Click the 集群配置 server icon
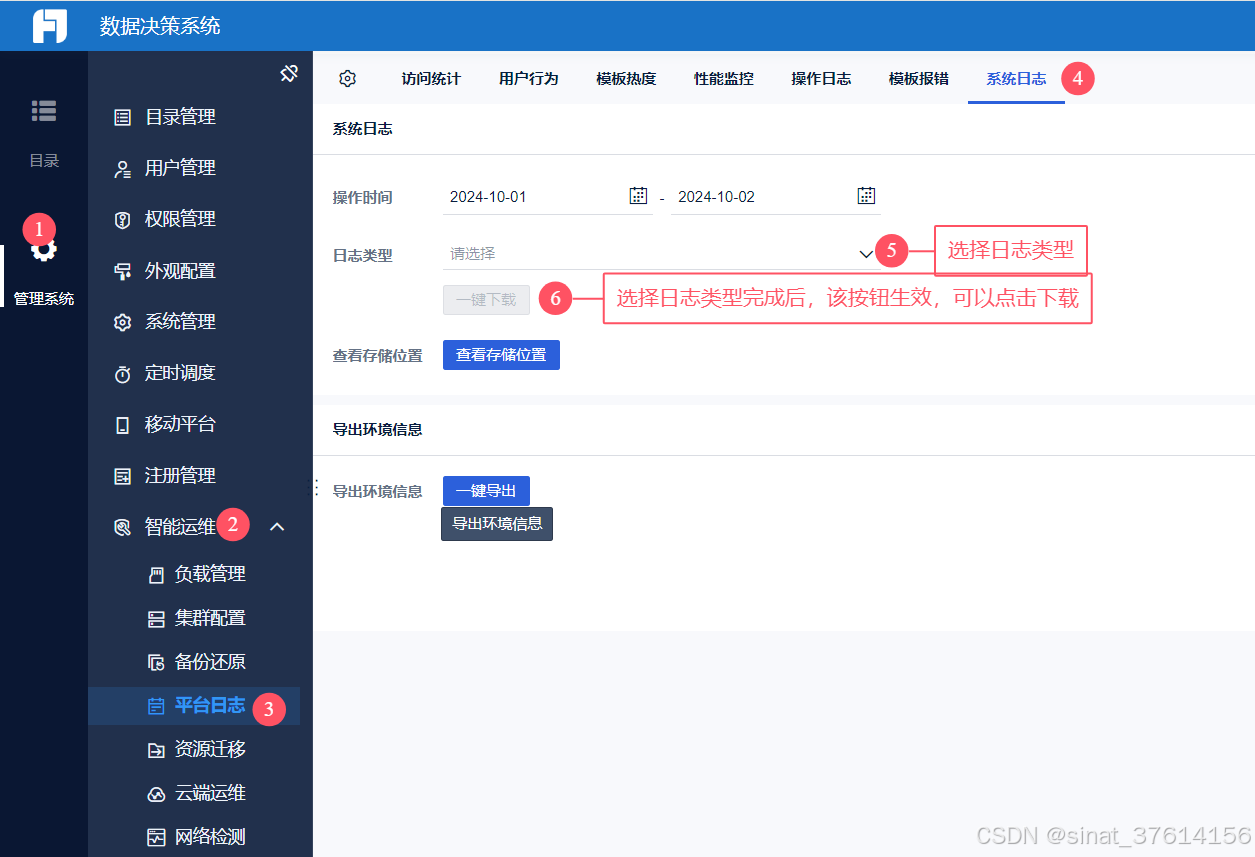 [x=156, y=619]
